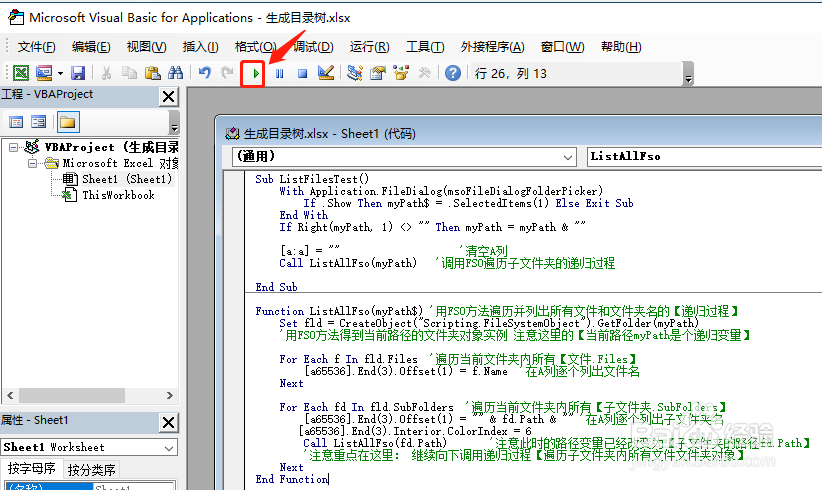This screenshot has width=822, height=490.
Task: Click the 'Sub ListFilesTest()' code line
Action: (312, 179)
